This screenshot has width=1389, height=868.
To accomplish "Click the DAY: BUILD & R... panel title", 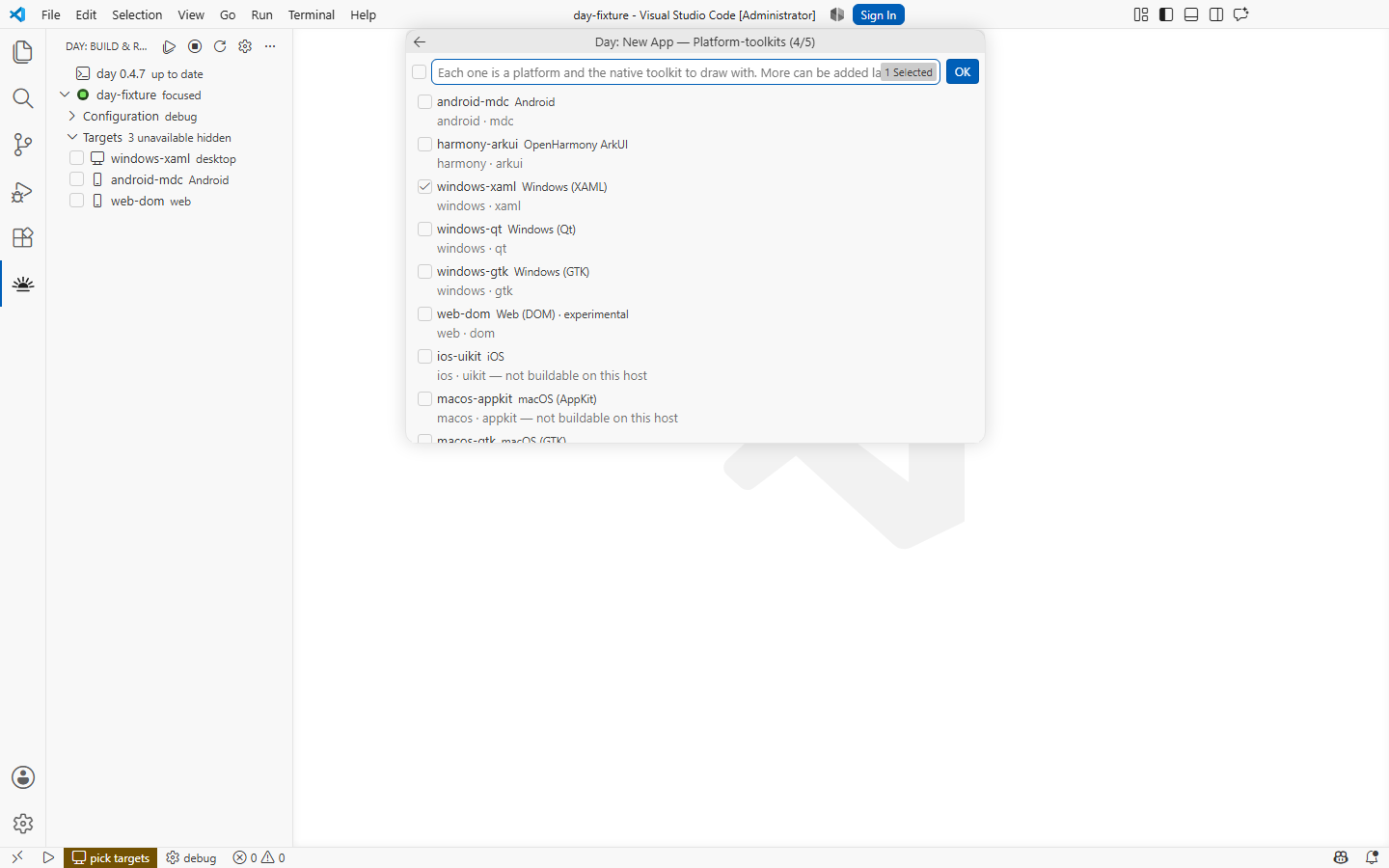I will point(106,46).
